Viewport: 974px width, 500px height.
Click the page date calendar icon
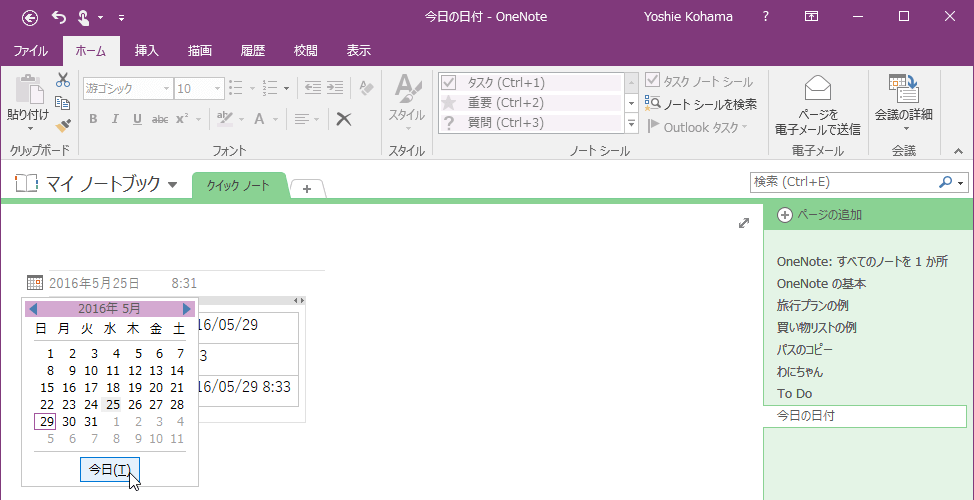tap(35, 283)
